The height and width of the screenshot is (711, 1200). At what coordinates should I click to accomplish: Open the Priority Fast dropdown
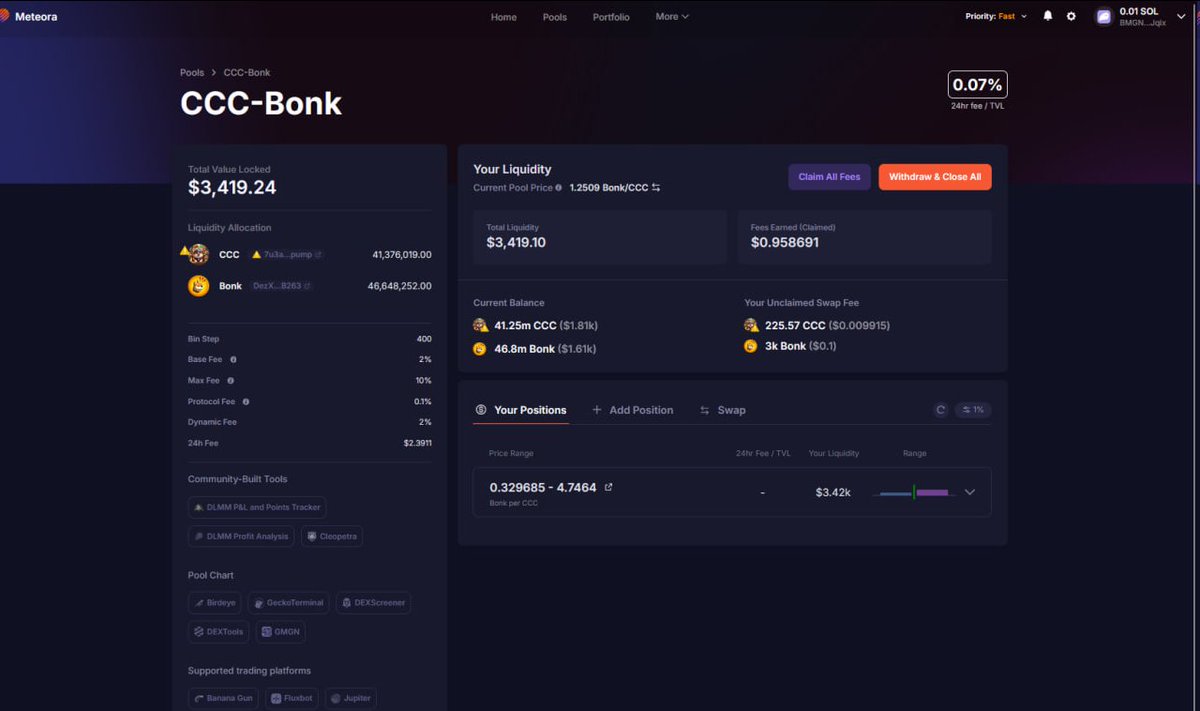pos(996,16)
